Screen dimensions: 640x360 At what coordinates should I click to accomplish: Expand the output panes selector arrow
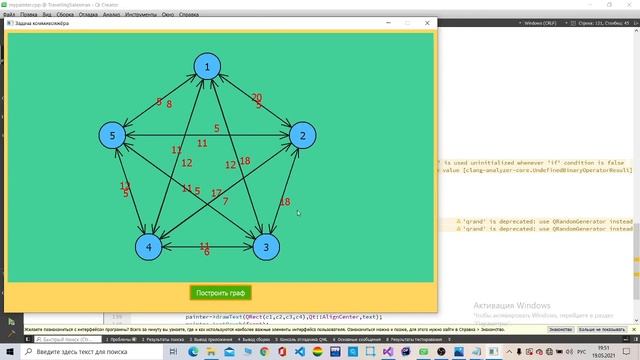pyautogui.click(x=449, y=339)
